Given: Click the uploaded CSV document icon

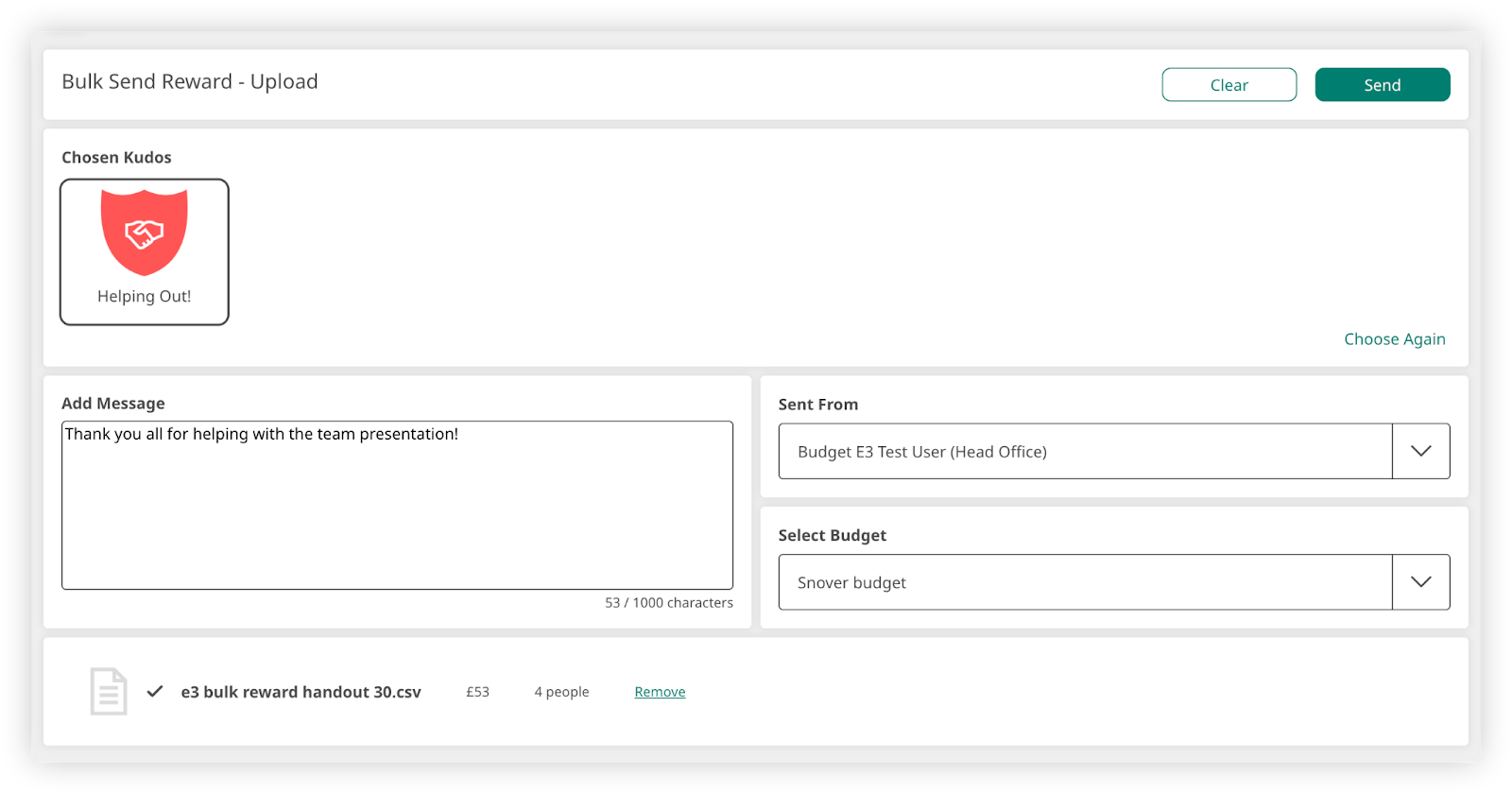Looking at the screenshot, I should [x=109, y=692].
